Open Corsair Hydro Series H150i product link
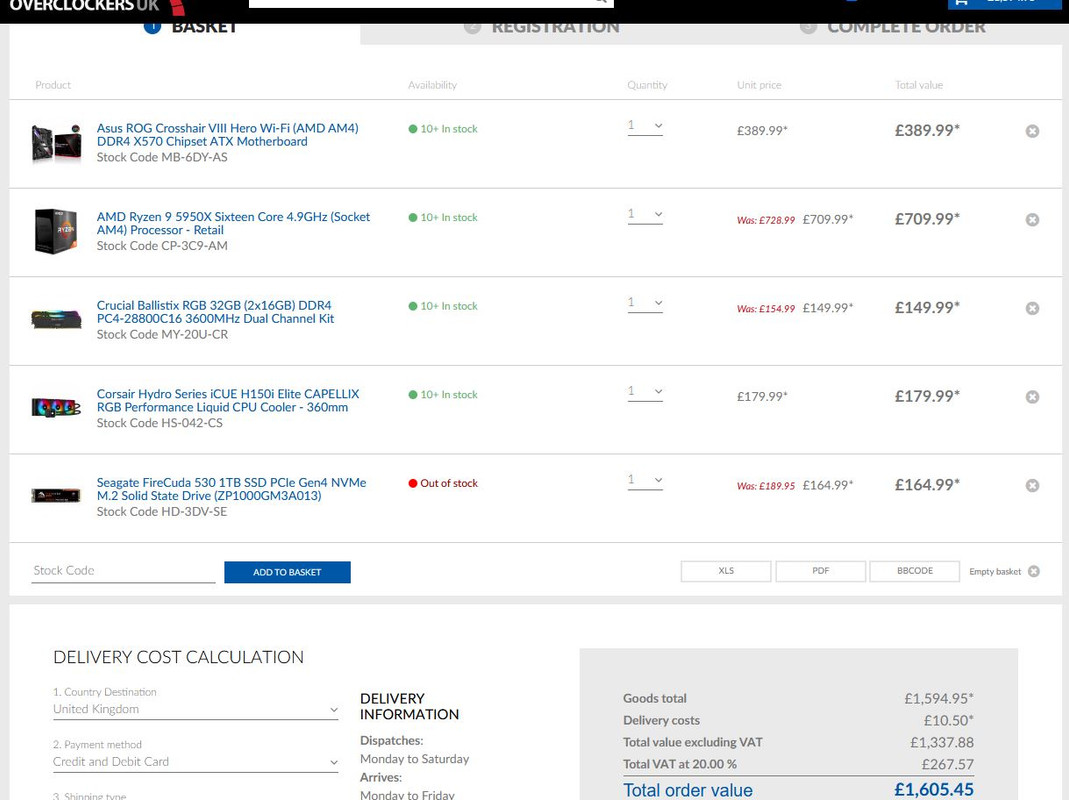The image size is (1069, 800). (x=228, y=401)
